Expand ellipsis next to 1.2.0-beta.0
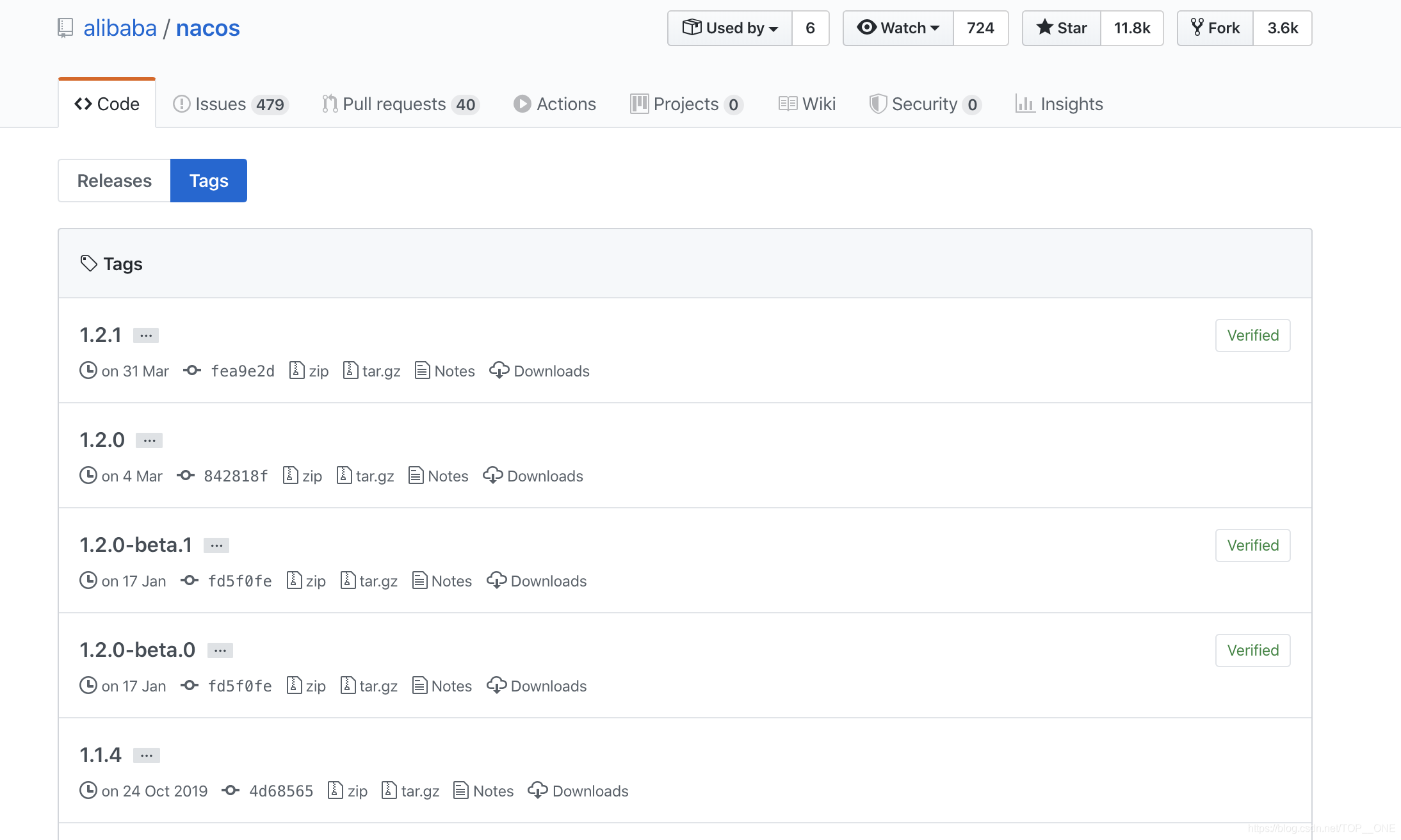Viewport: 1401px width, 840px height. pyautogui.click(x=220, y=650)
